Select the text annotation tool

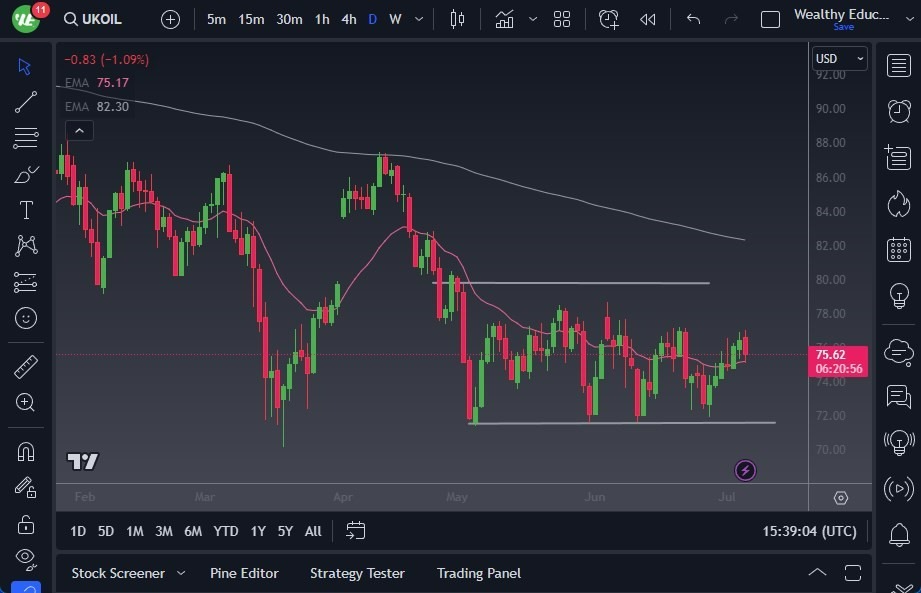pyautogui.click(x=26, y=210)
